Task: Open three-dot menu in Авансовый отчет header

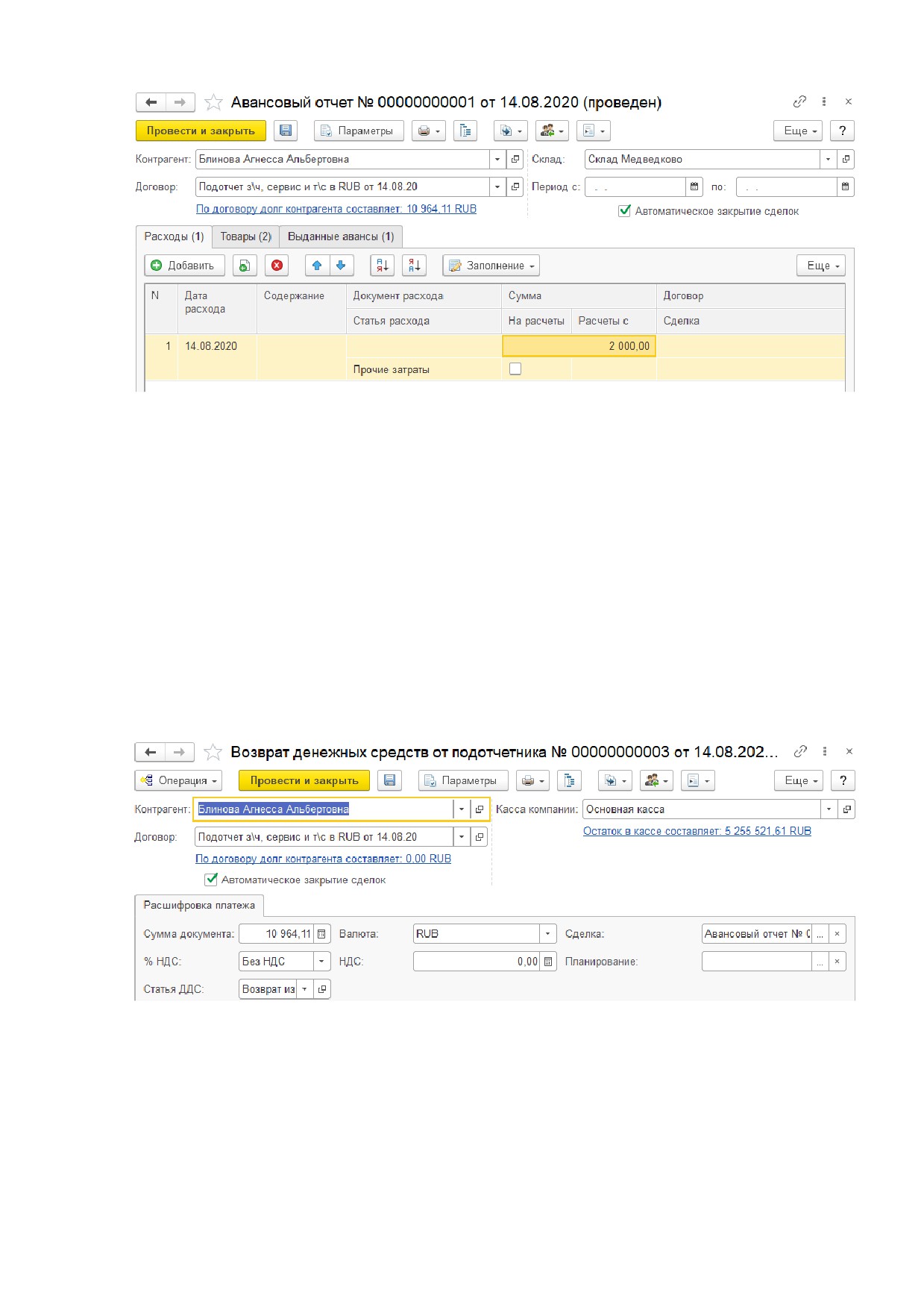Action: [x=824, y=101]
